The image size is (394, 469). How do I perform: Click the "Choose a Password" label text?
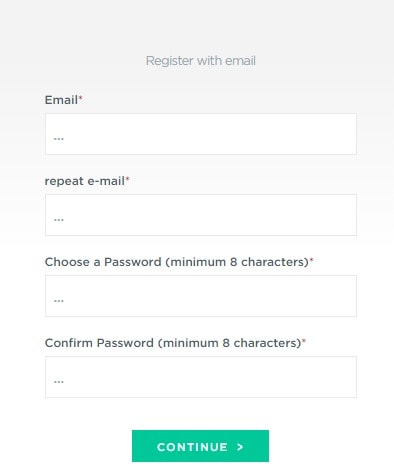[103, 262]
